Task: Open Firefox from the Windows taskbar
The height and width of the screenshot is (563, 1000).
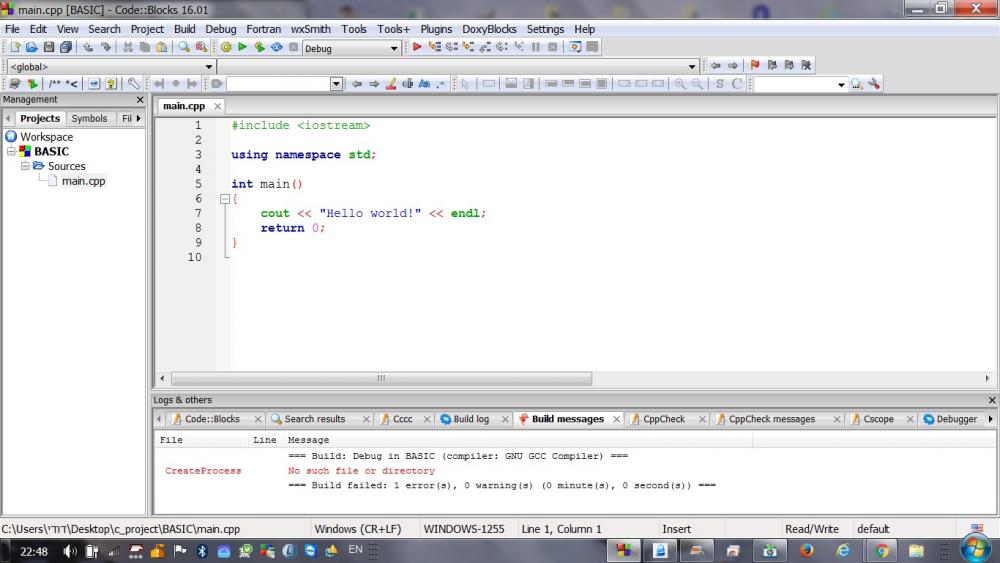Action: 806,550
